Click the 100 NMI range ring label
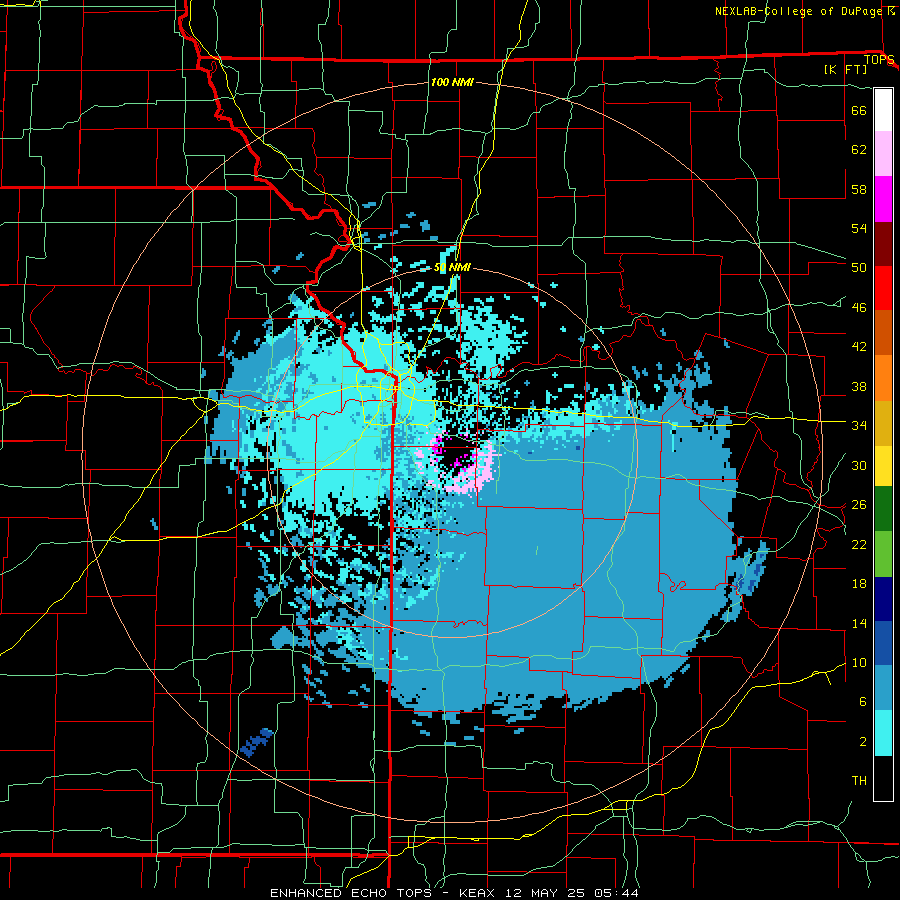The image size is (900, 900). [452, 82]
